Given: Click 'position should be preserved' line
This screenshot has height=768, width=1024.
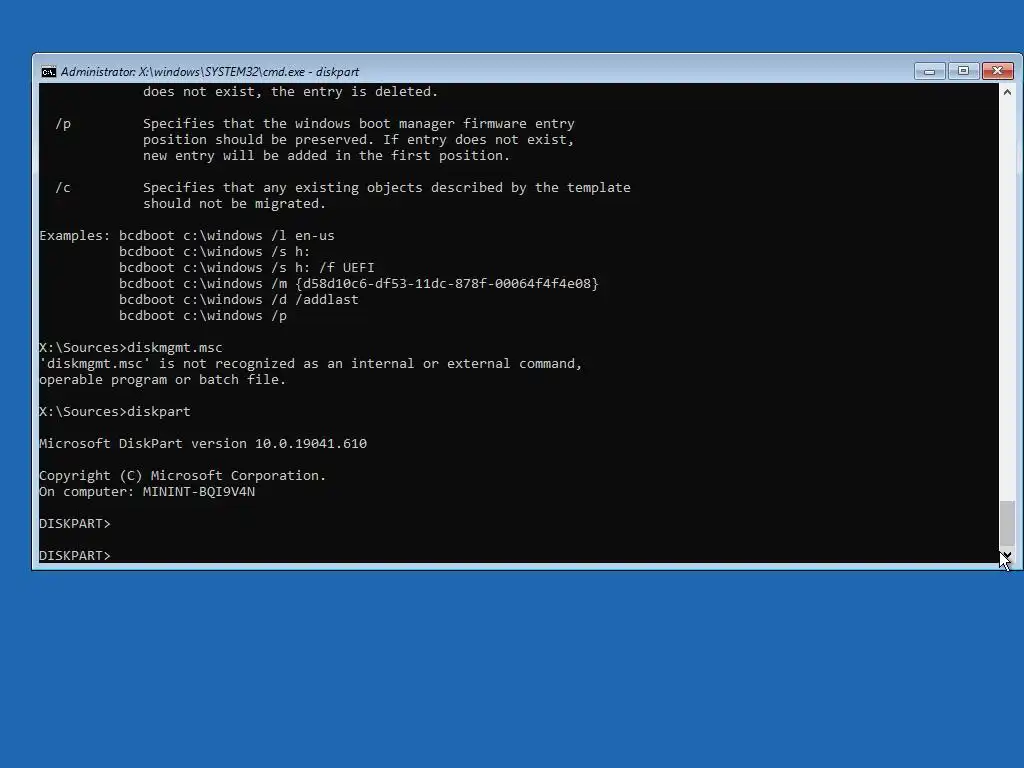Looking at the screenshot, I should pos(359,140).
